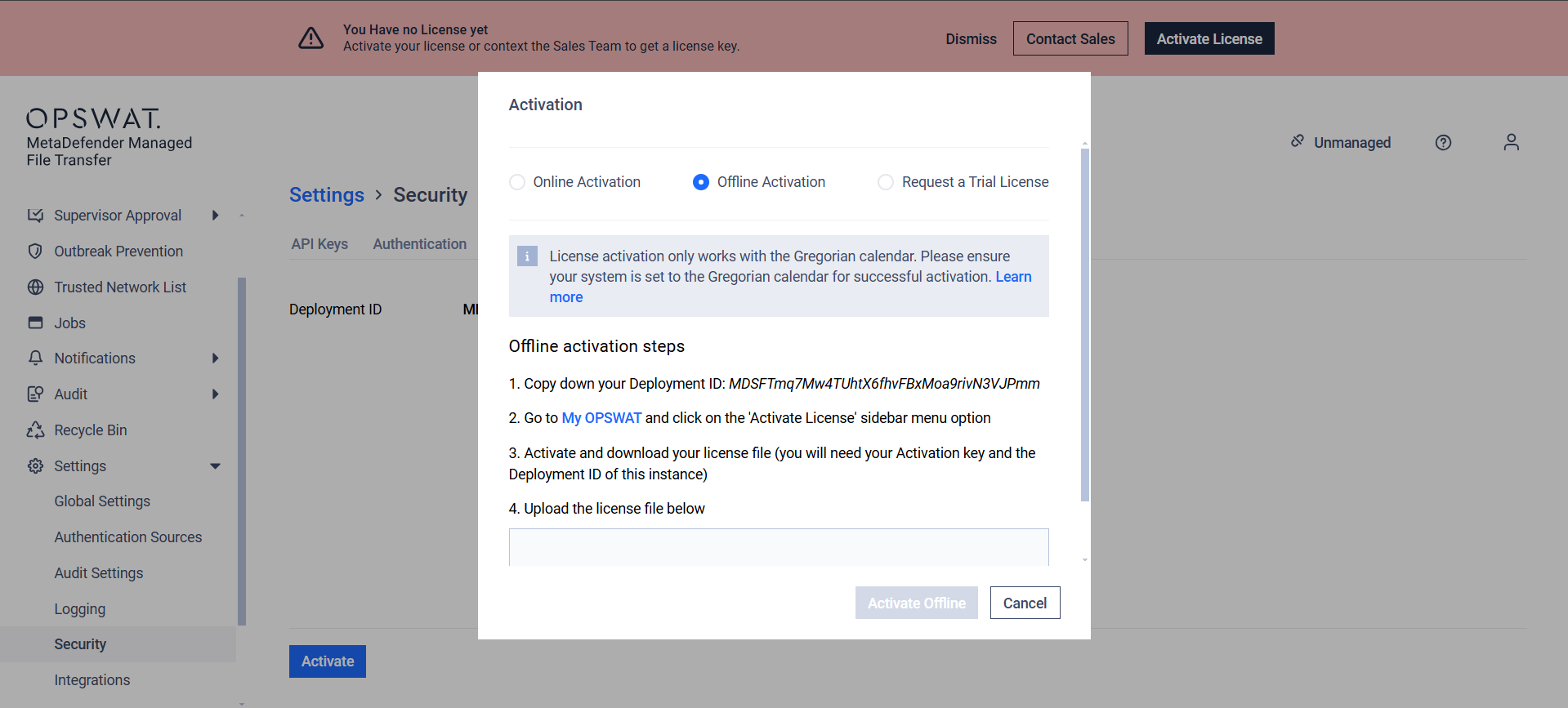Screen dimensions: 1568x708
Task: Open Logging settings in sidebar
Action: click(x=80, y=609)
